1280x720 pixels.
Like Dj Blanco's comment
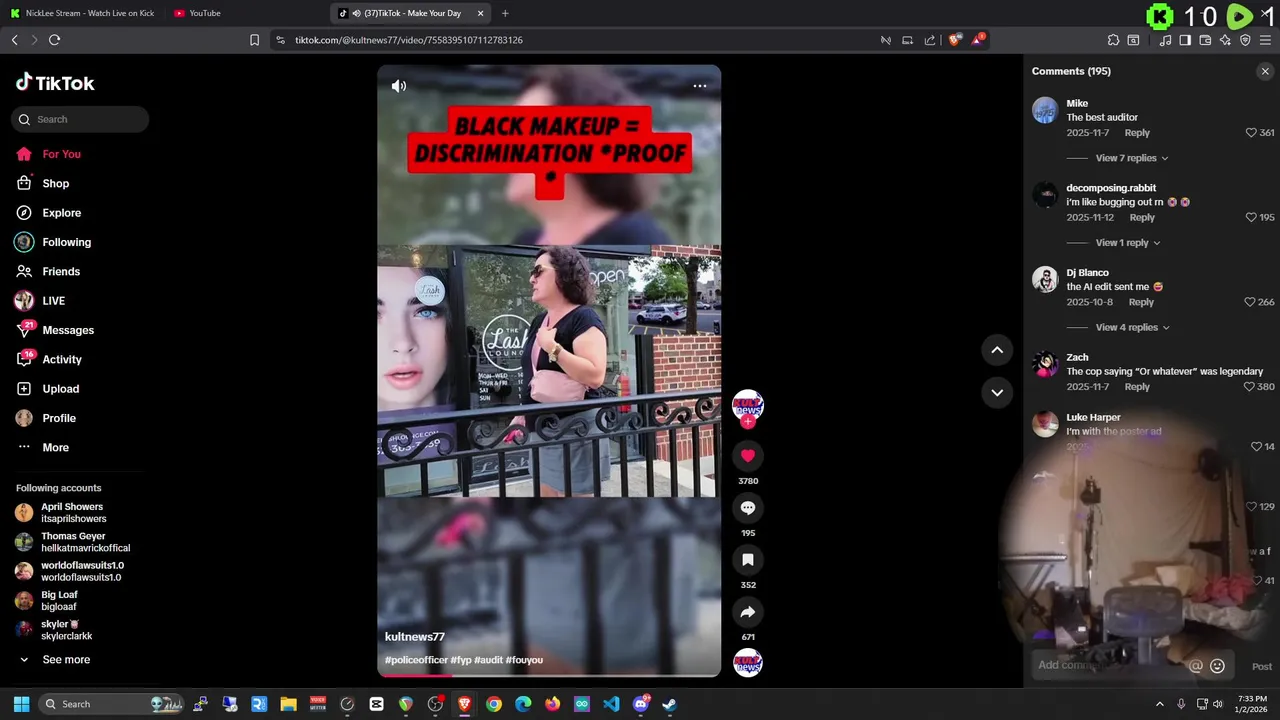[1250, 302]
